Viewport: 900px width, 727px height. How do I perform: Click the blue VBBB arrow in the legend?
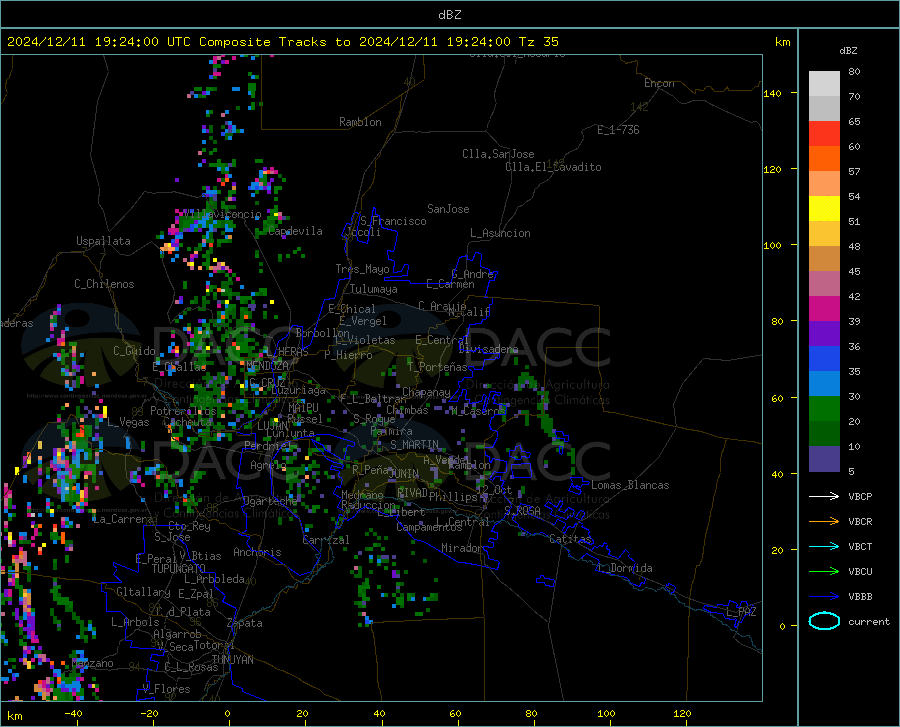[824, 596]
